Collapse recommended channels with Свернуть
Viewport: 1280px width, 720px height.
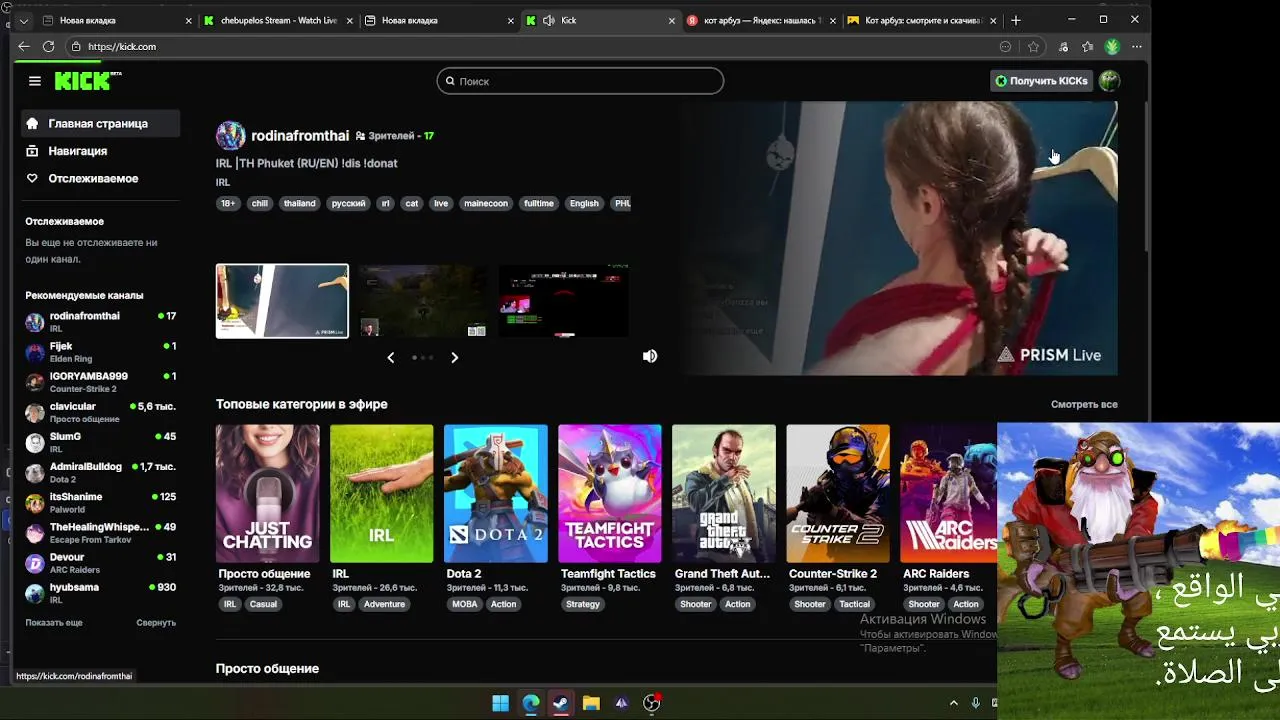click(x=156, y=622)
